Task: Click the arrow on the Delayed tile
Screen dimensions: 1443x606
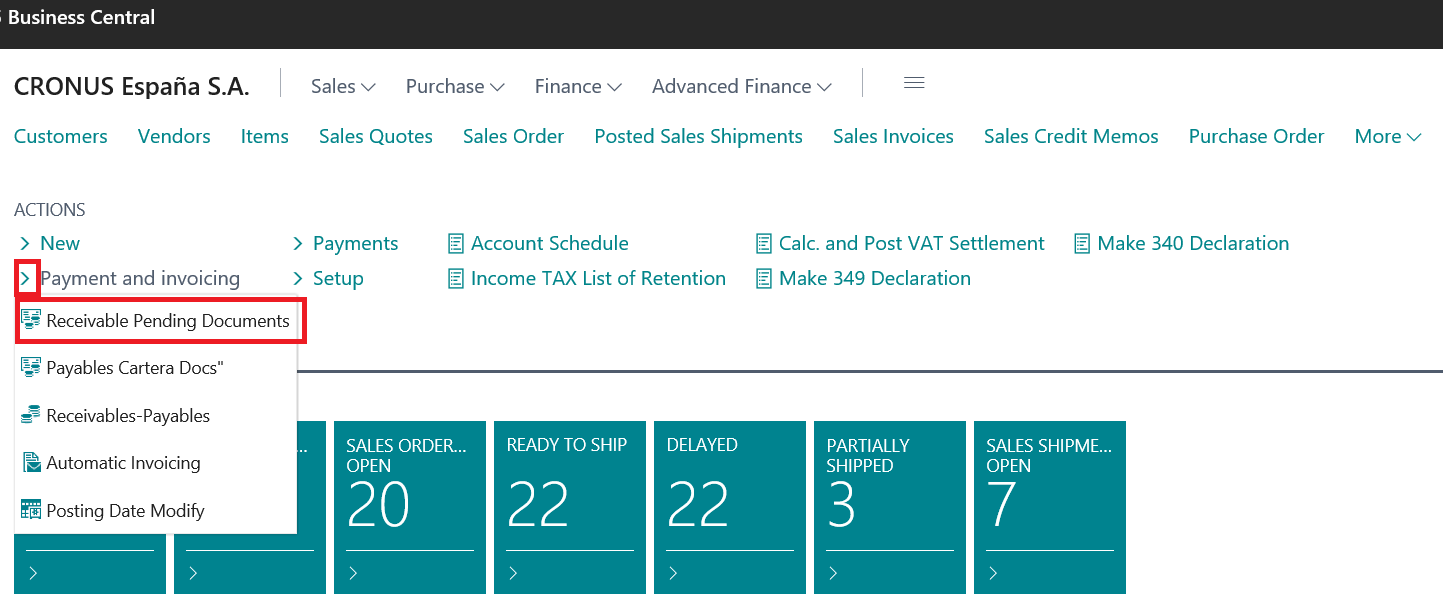Action: tap(673, 574)
